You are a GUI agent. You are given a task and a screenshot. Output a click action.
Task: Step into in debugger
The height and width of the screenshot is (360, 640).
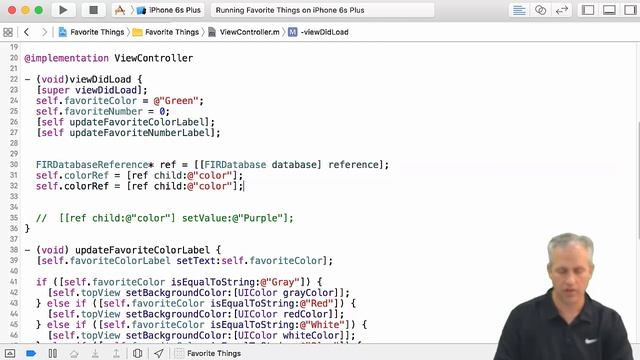click(x=95, y=353)
